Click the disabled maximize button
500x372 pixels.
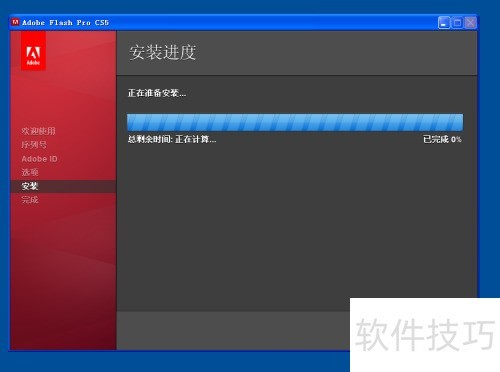click(x=457, y=23)
